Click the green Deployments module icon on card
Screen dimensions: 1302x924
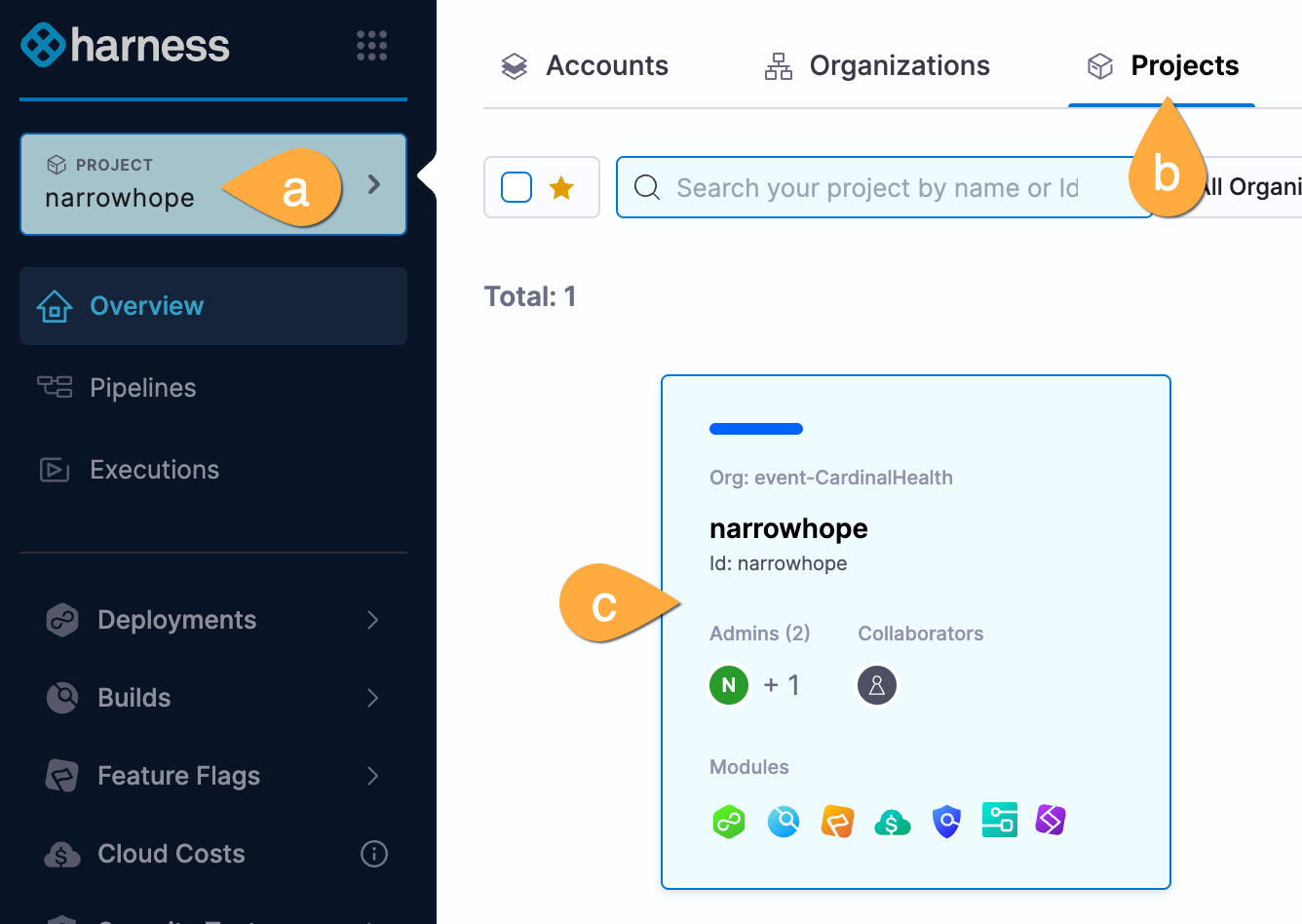(729, 822)
